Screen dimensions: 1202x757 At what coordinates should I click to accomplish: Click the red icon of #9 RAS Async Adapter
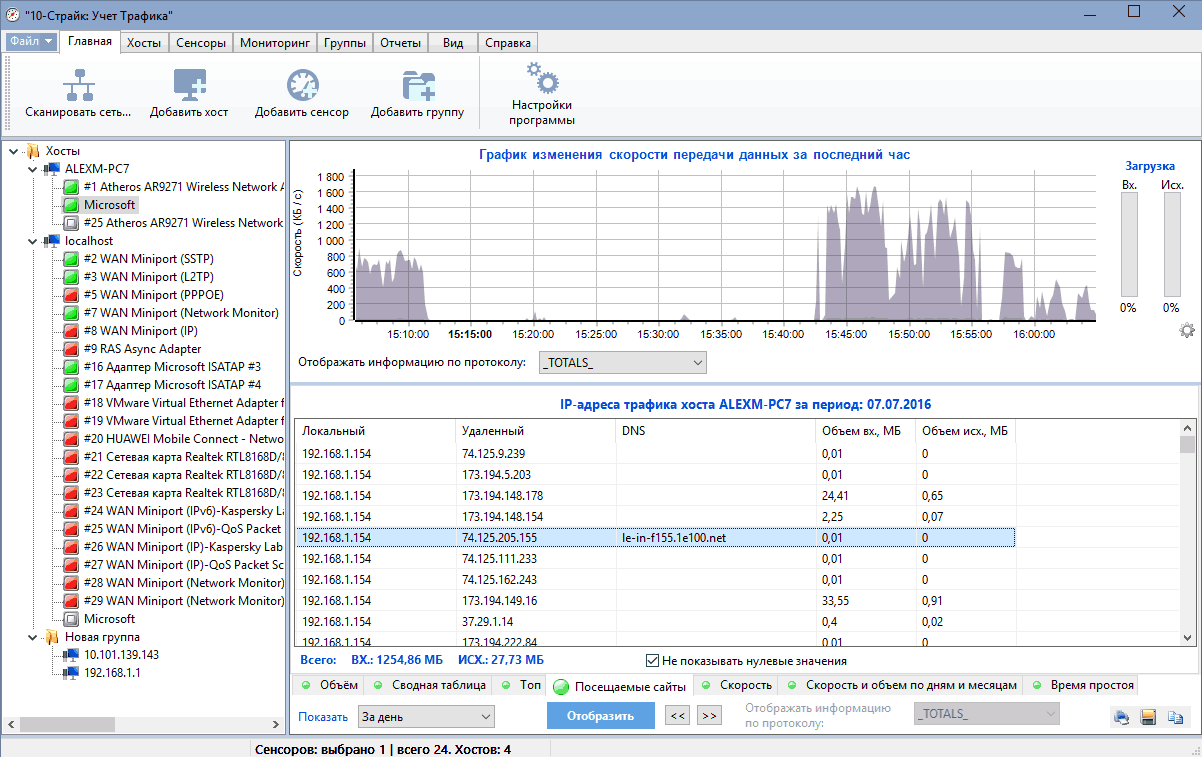coord(71,349)
